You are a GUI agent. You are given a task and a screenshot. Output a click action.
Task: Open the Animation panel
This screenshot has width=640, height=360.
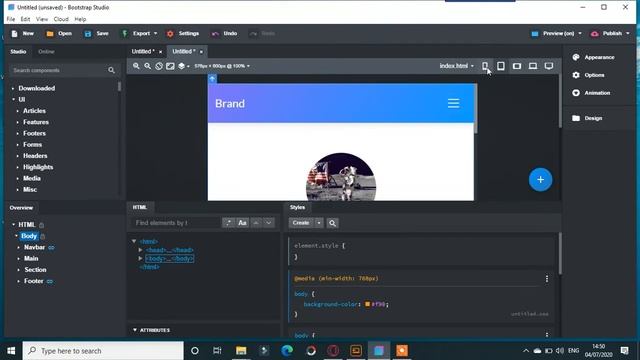pos(591,93)
